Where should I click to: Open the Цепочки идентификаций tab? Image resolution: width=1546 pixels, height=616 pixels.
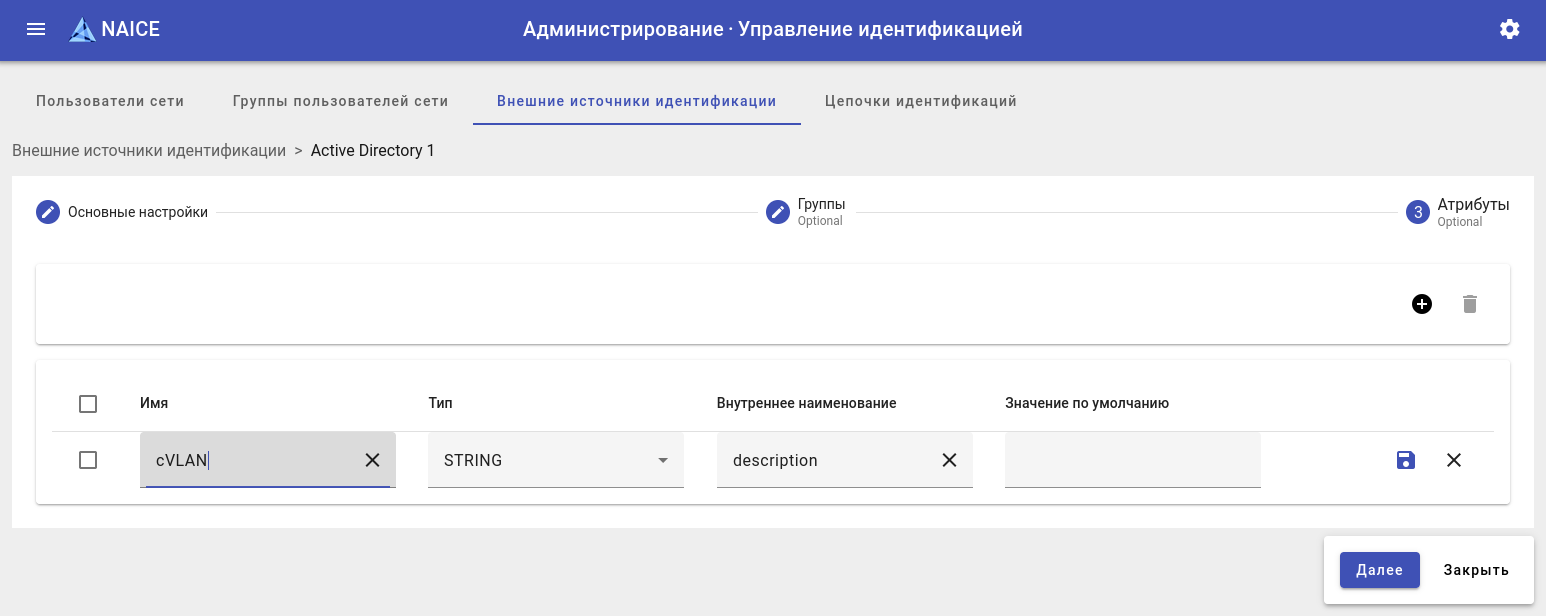(920, 101)
